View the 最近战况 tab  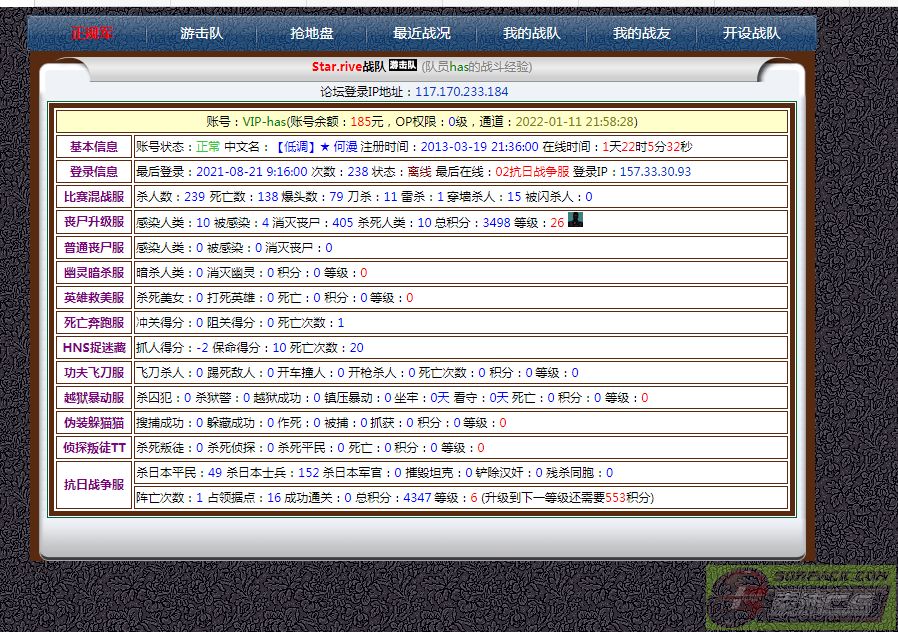pos(422,33)
